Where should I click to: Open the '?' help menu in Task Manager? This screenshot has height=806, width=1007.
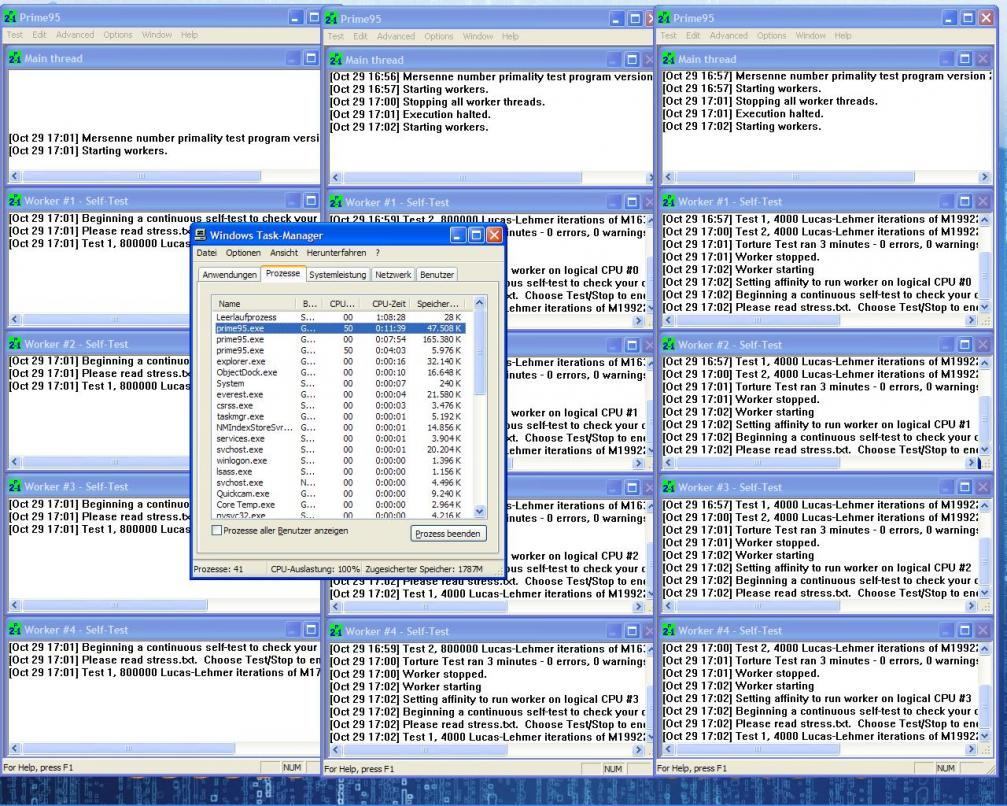coord(378,253)
